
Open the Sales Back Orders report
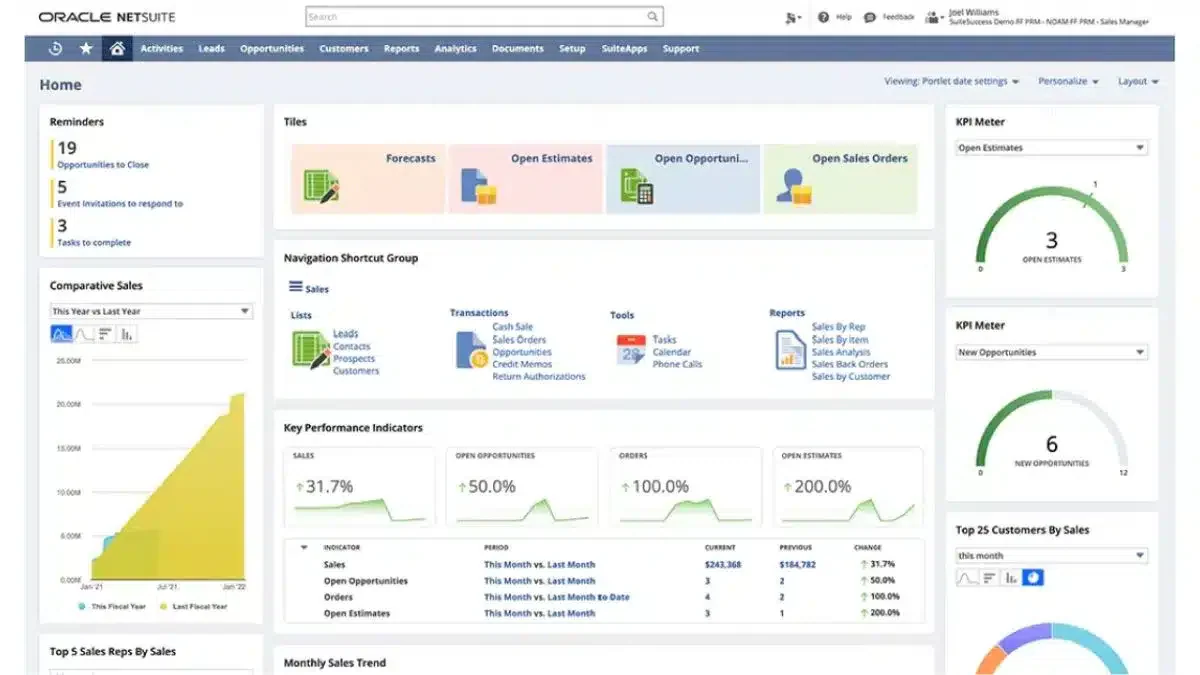pyautogui.click(x=850, y=364)
